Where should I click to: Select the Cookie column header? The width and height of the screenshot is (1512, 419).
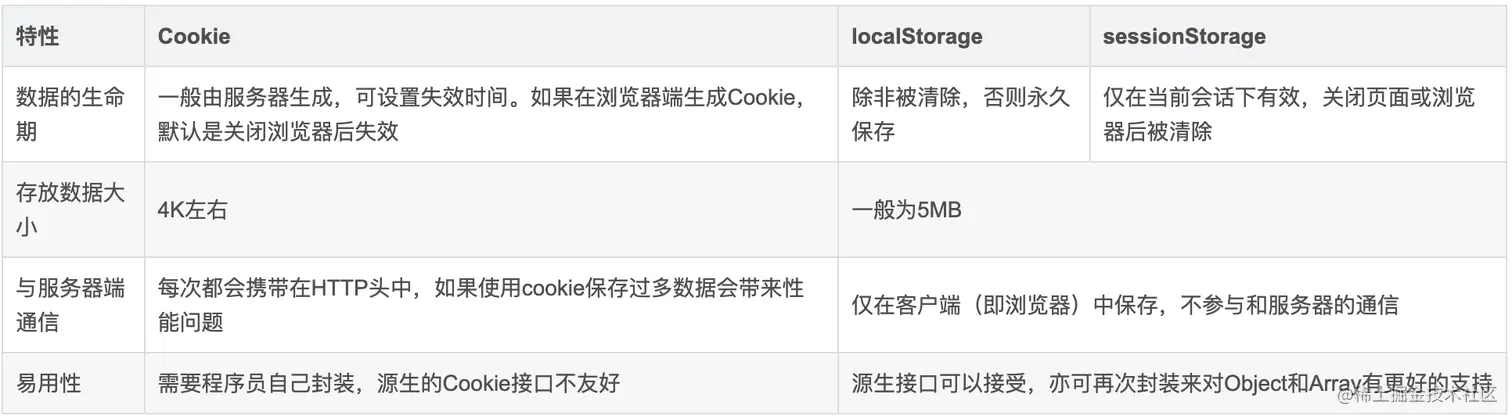(194, 37)
